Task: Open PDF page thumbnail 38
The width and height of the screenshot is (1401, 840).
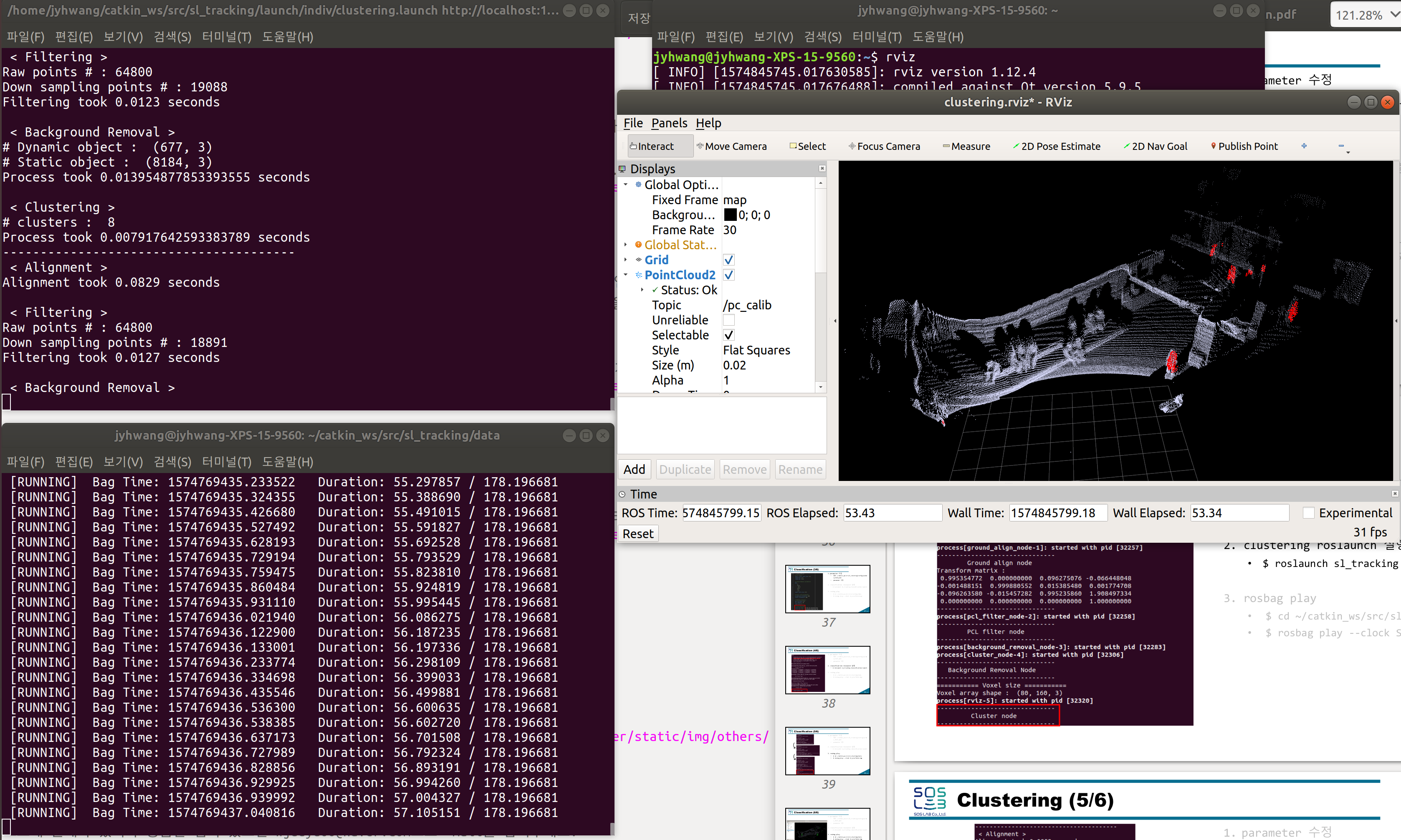Action: (x=827, y=670)
